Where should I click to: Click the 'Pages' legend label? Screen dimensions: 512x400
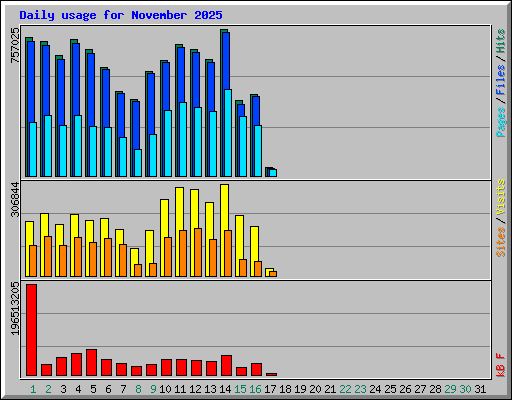coord(501,122)
